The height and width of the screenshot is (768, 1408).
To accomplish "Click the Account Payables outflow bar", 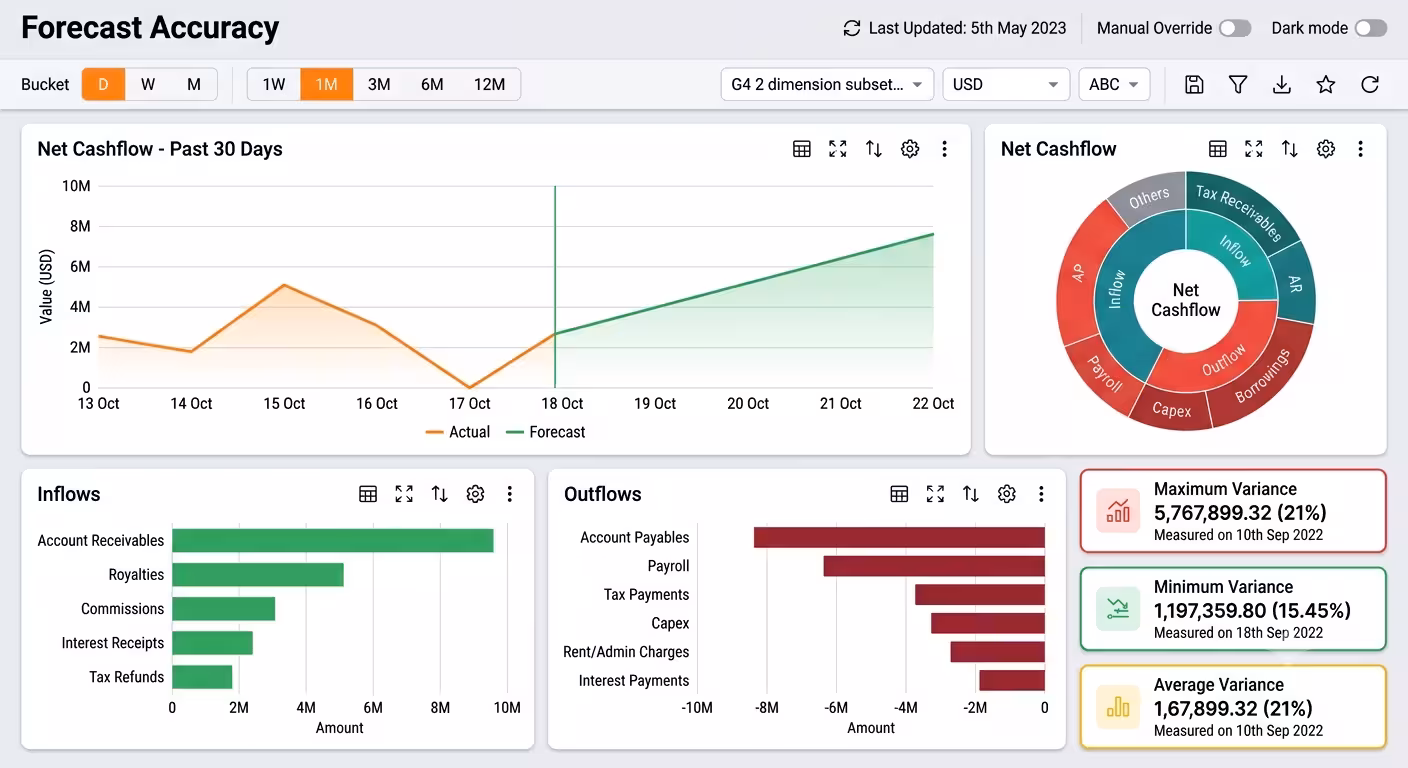I will click(x=899, y=537).
